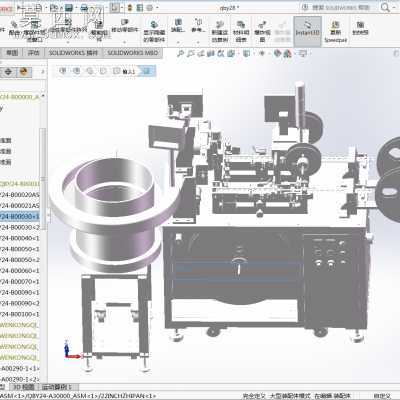Click the Edit Appearance color-ball icon
This screenshot has width=400, height=400.
277,53
